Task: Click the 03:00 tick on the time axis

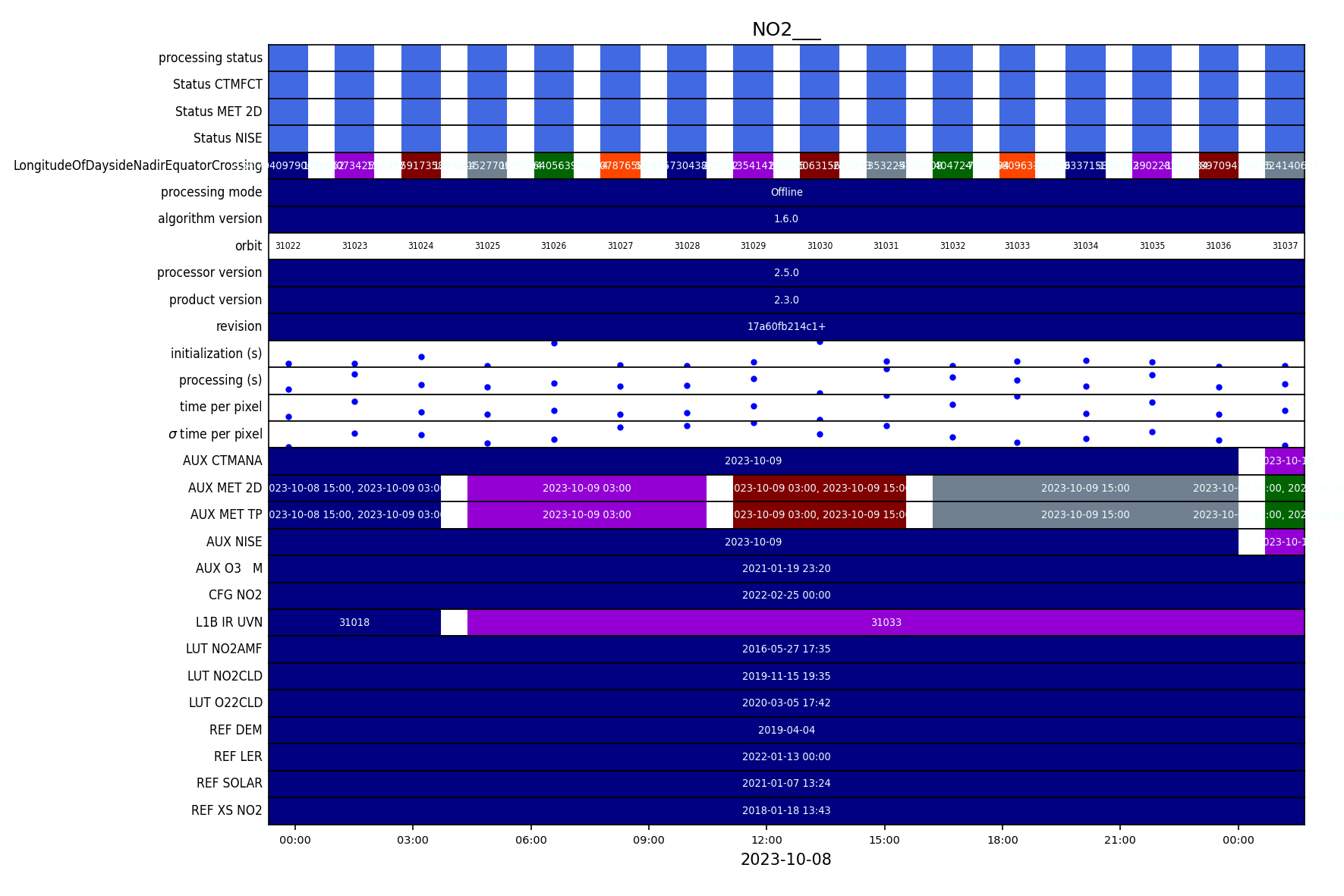Action: pyautogui.click(x=413, y=840)
